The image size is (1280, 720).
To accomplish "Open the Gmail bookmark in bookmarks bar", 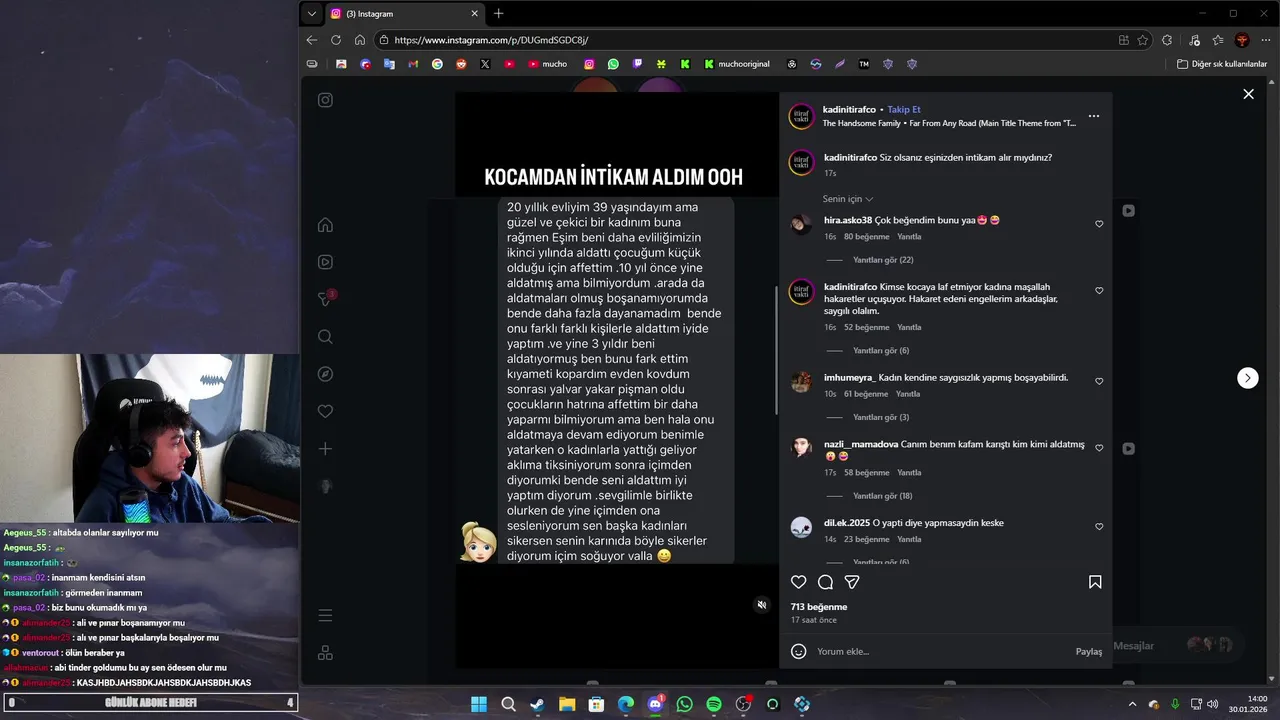I will point(413,64).
